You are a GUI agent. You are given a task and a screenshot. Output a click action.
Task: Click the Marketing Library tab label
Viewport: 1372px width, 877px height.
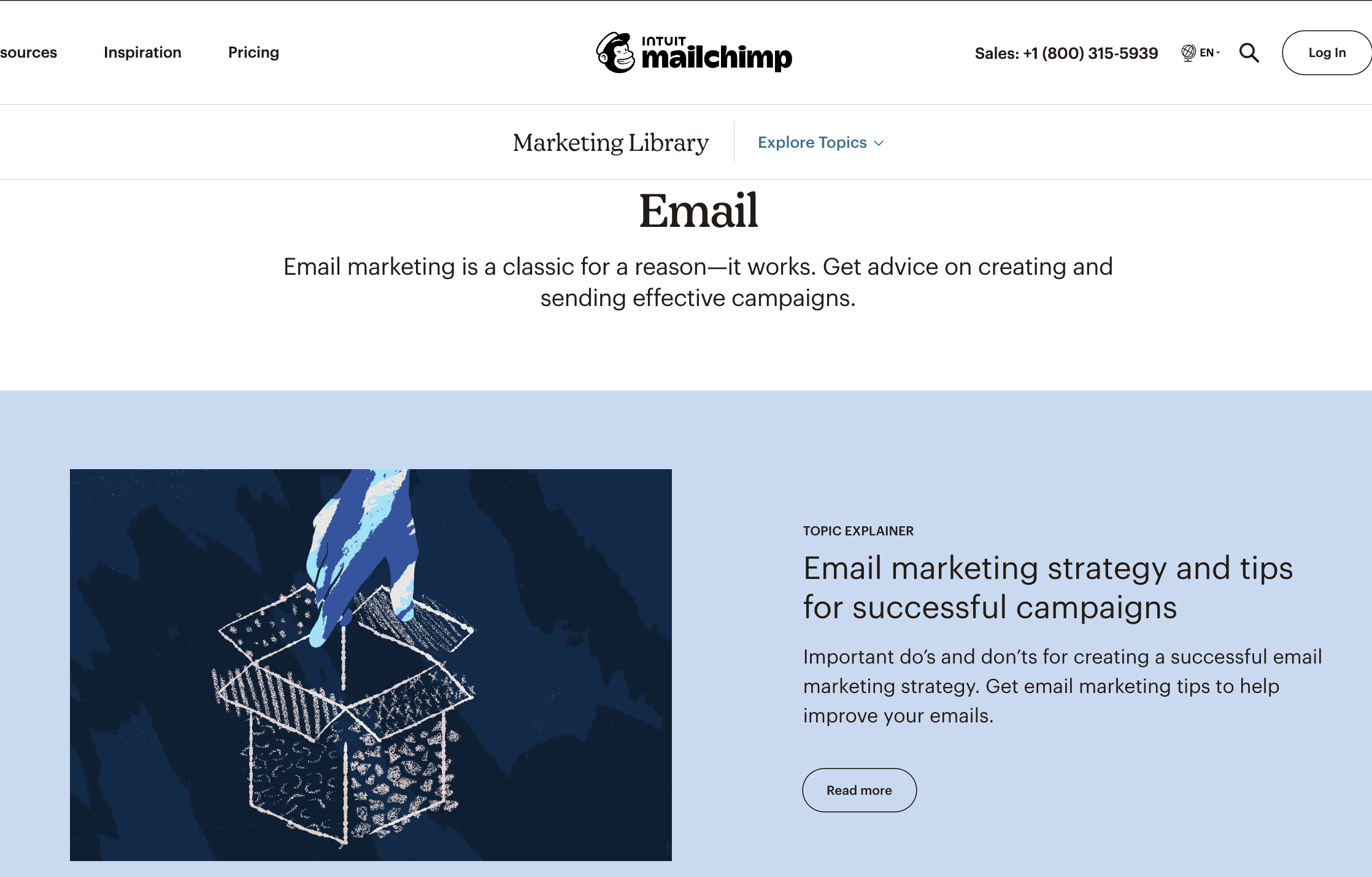coord(610,142)
